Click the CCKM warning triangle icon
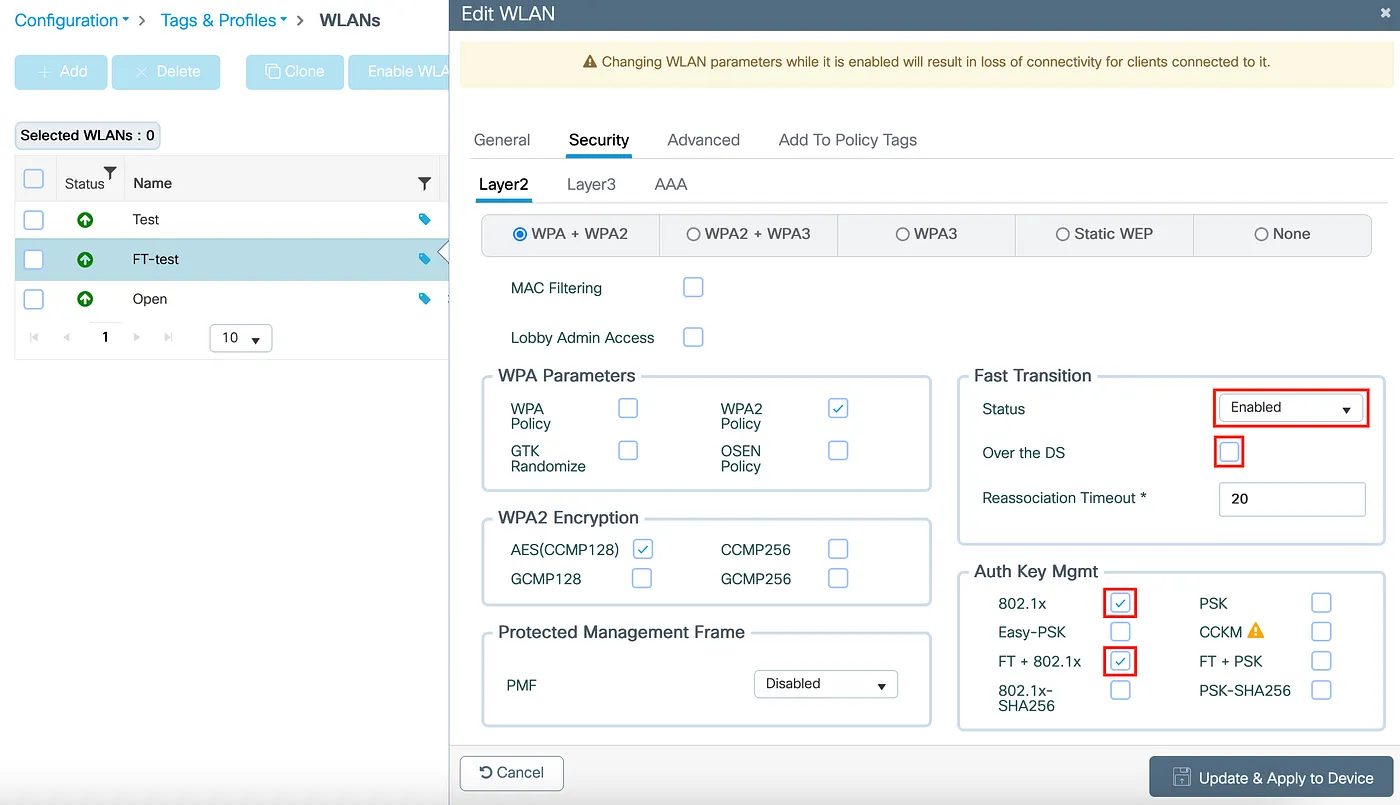 pyautogui.click(x=1256, y=631)
